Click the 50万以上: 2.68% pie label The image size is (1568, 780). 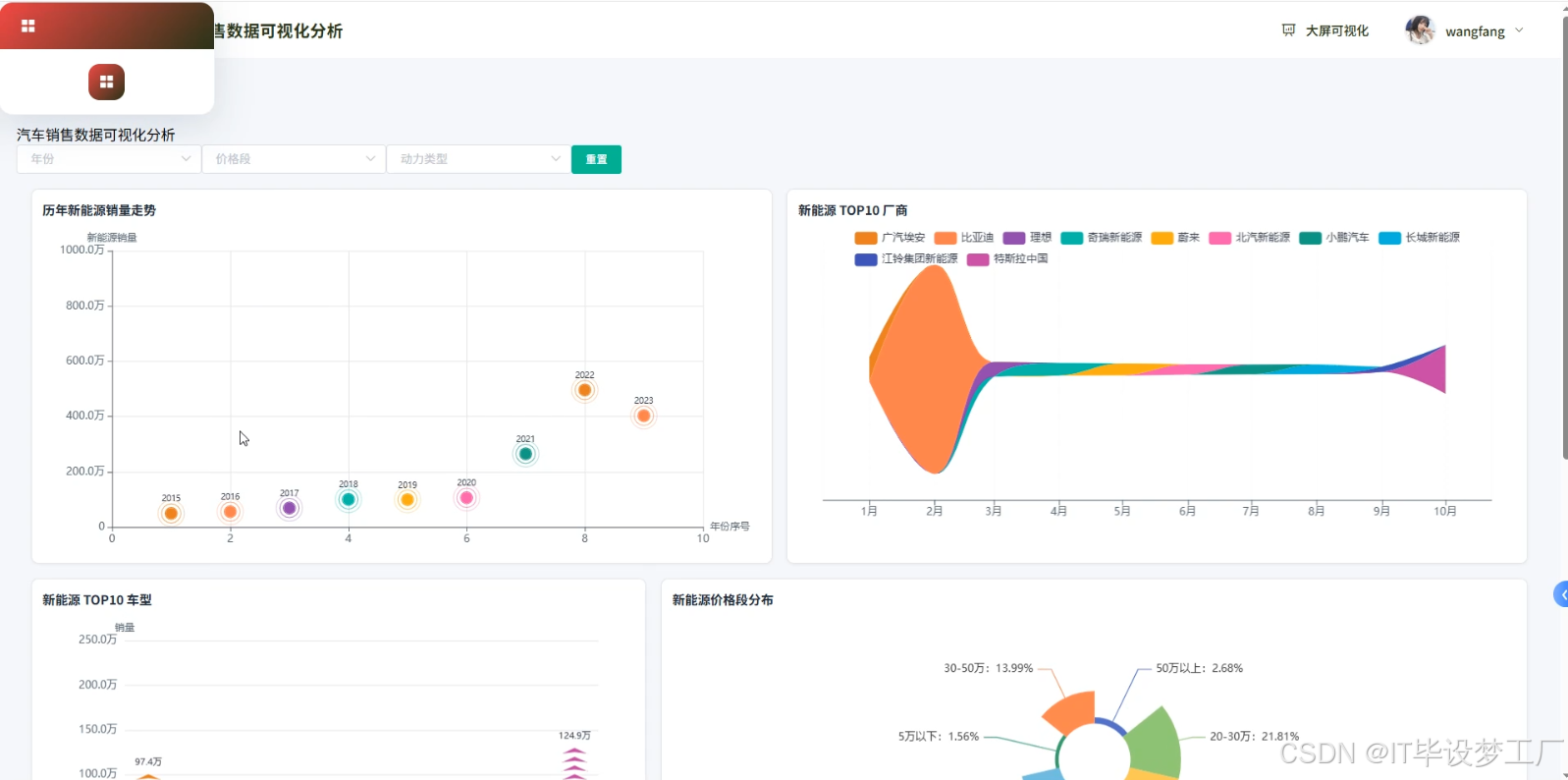tap(1199, 668)
